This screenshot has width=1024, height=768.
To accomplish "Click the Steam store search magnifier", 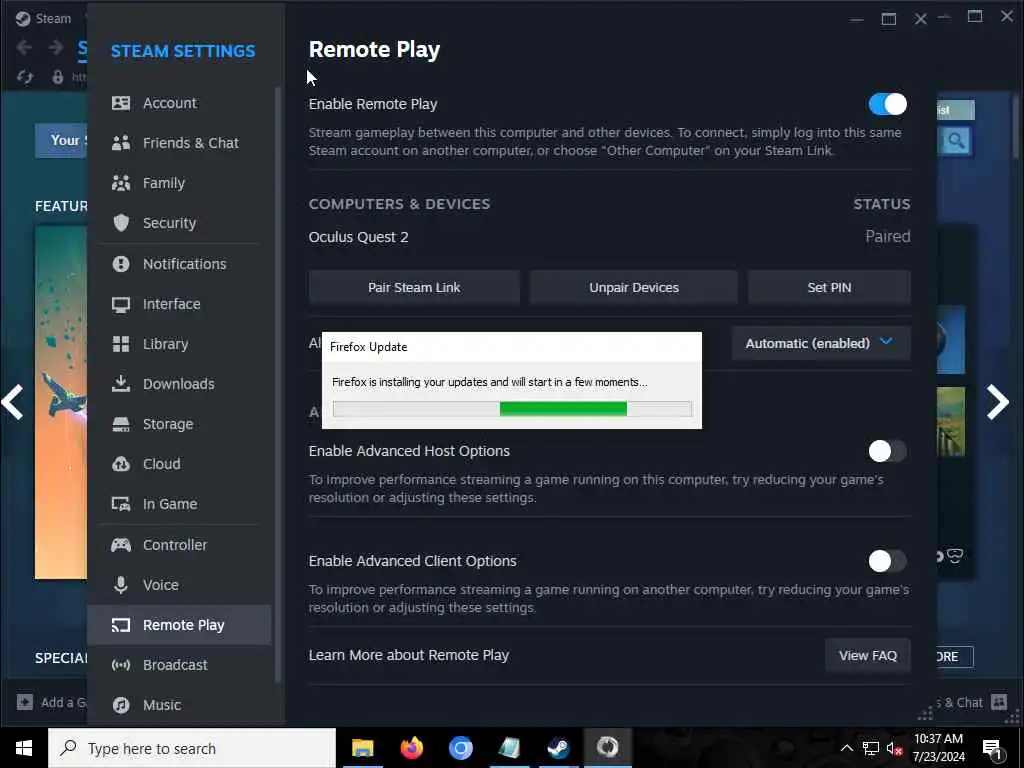I will [956, 140].
